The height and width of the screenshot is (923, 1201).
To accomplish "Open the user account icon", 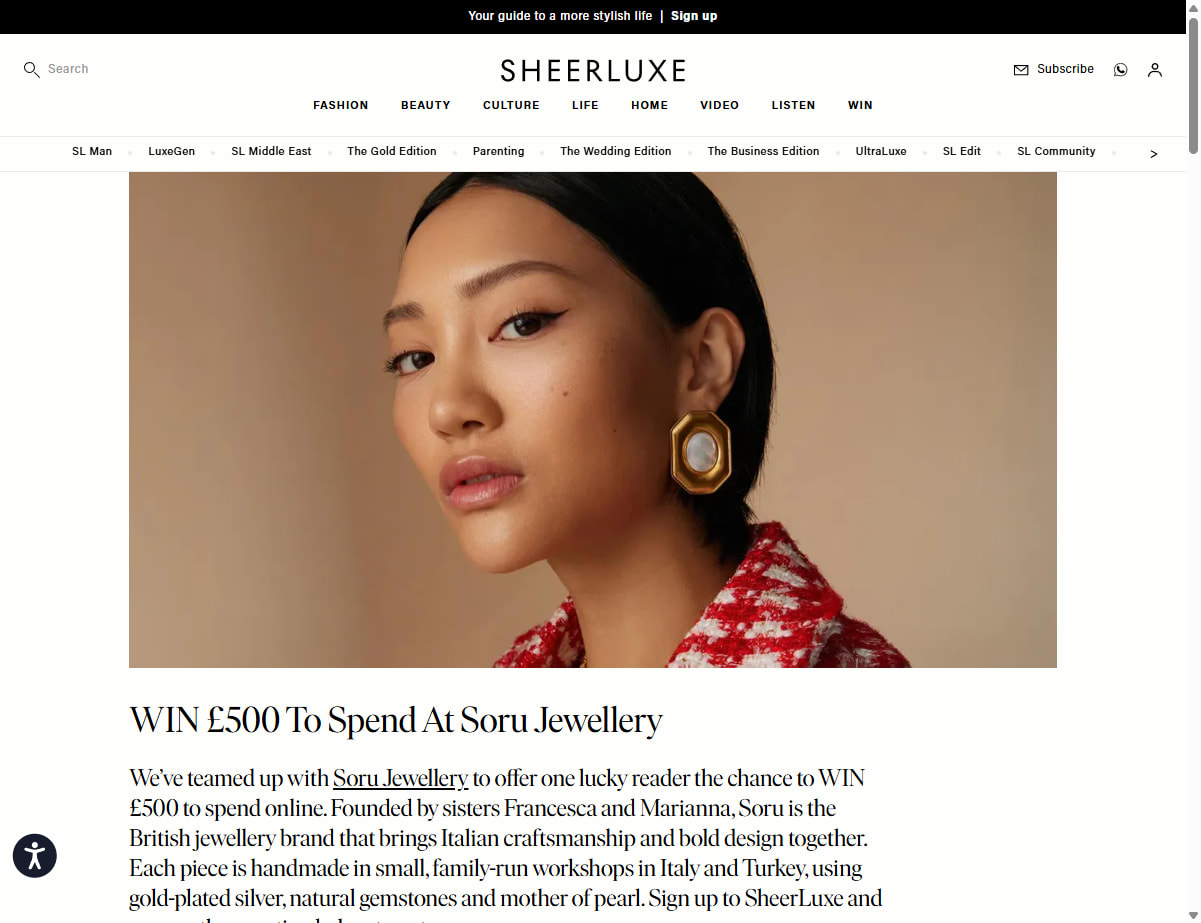I will tap(1154, 70).
